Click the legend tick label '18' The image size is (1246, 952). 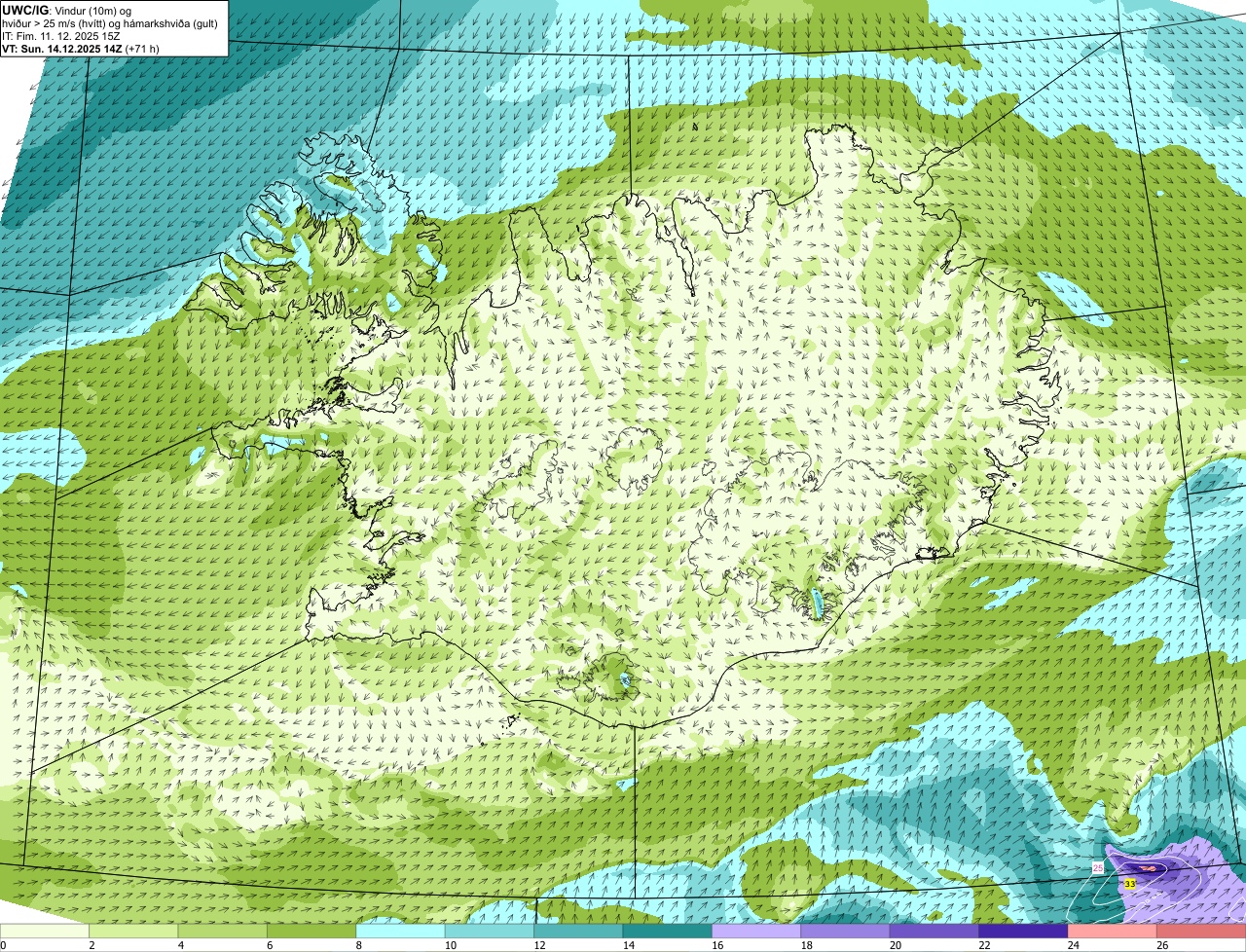pos(806,945)
